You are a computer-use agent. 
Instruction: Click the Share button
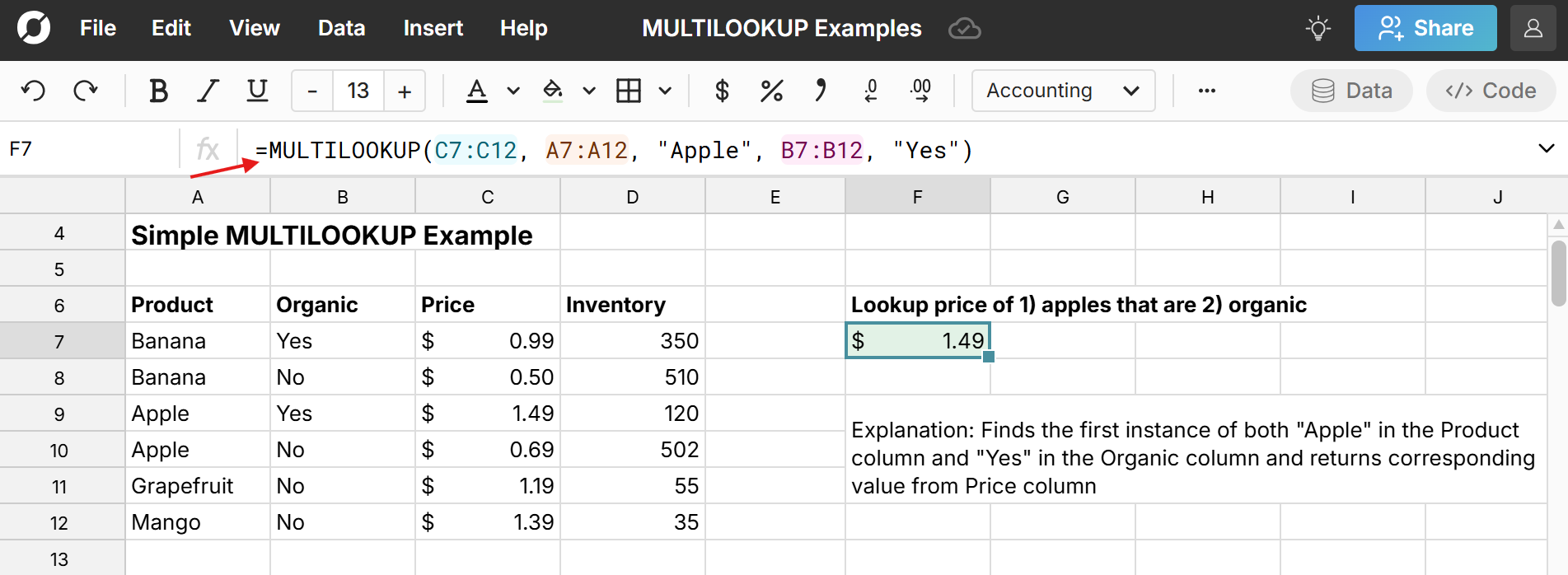point(1425,28)
